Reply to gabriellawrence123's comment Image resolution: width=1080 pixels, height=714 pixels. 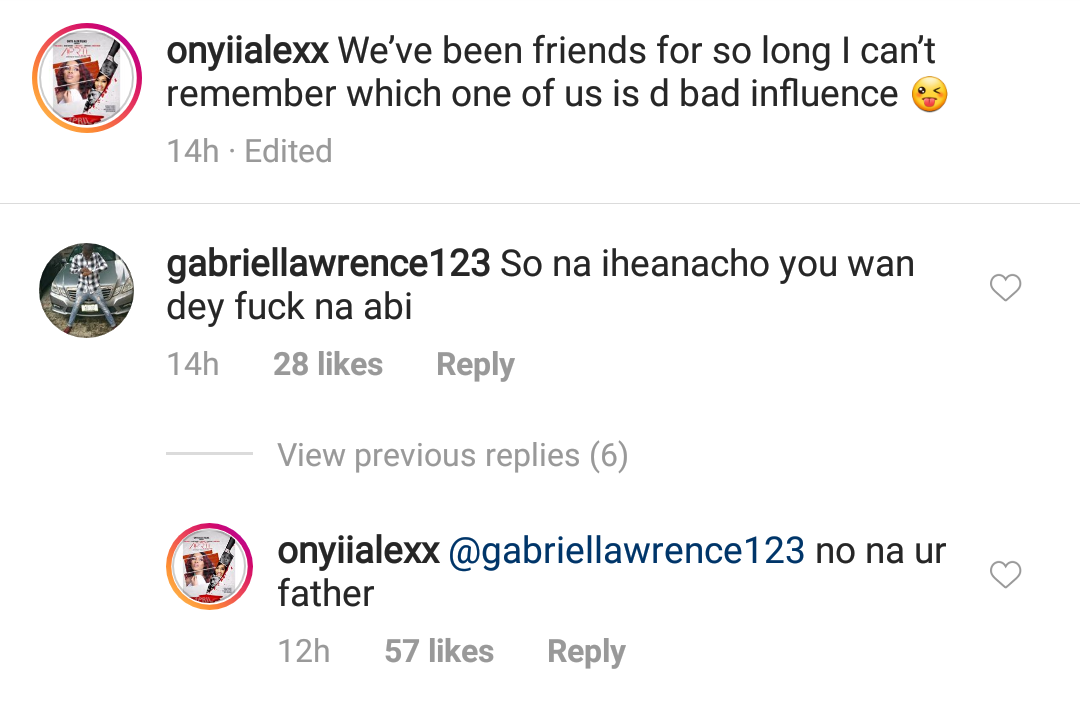pos(475,365)
